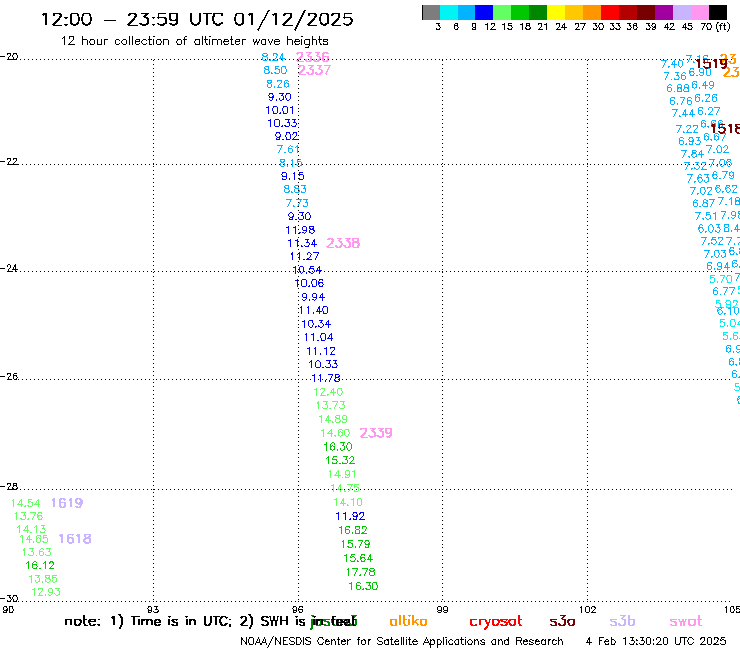740x650 pixels.
Task: Click the longitude axis label 99
Action: pos(442,610)
